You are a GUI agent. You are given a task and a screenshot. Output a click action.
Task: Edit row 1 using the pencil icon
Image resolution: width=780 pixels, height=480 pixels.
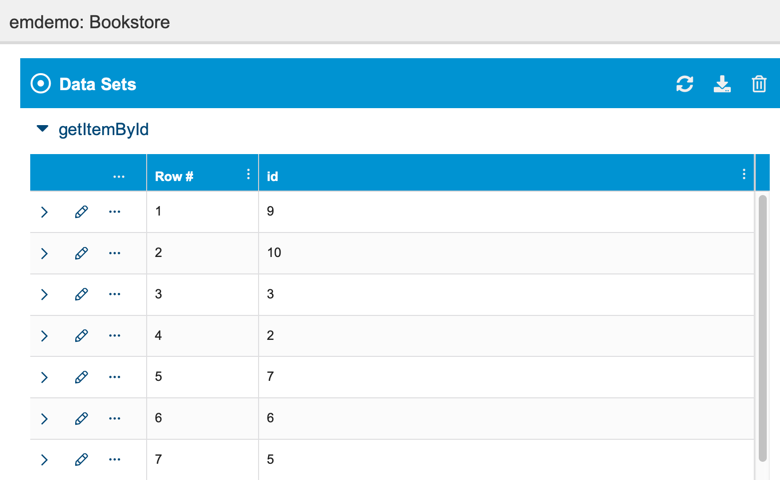82,212
